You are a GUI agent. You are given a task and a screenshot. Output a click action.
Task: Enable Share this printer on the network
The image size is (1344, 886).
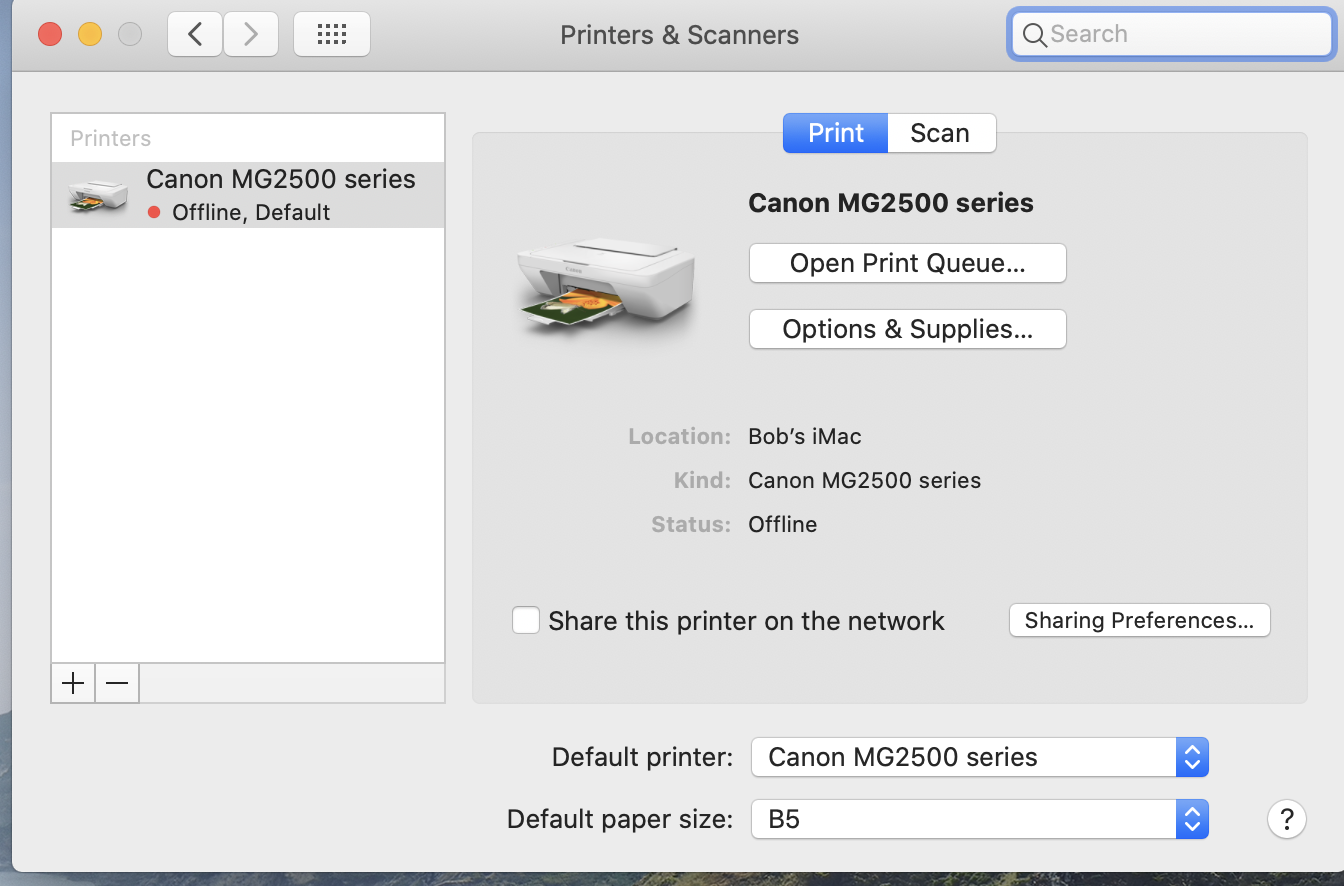click(526, 621)
